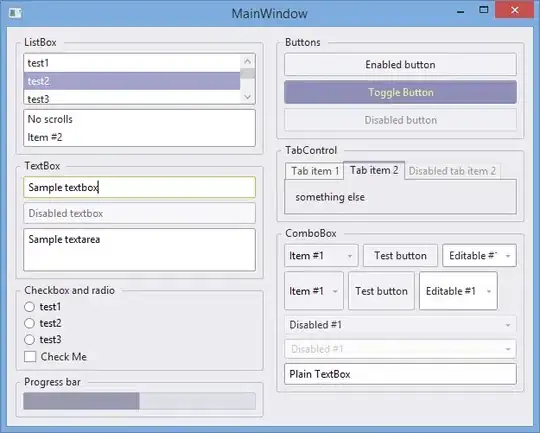Click the application icon in title bar
540x433 pixels.
pos(15,13)
